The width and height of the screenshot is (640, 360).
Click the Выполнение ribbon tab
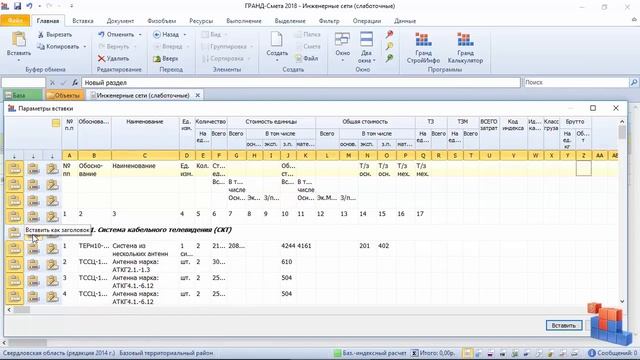(244, 21)
